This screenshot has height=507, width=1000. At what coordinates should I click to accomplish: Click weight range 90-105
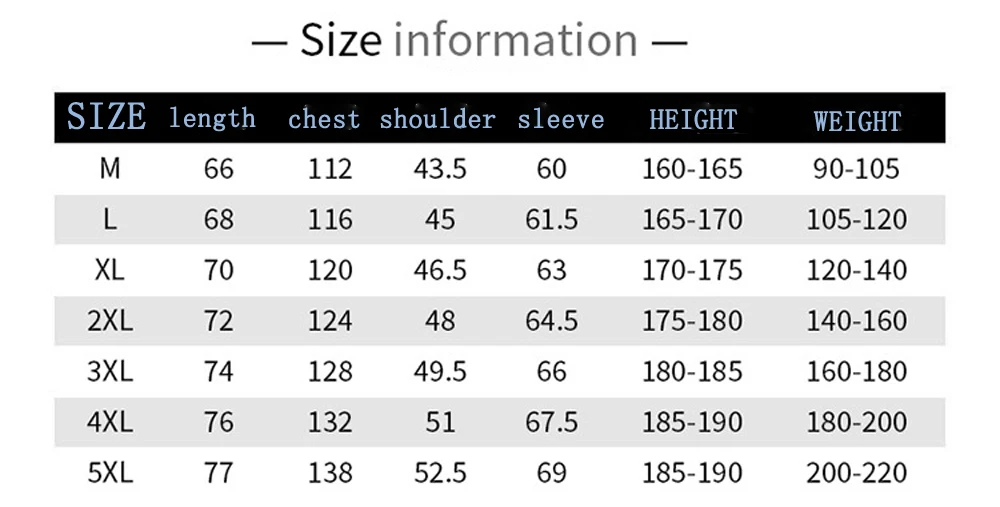point(857,168)
